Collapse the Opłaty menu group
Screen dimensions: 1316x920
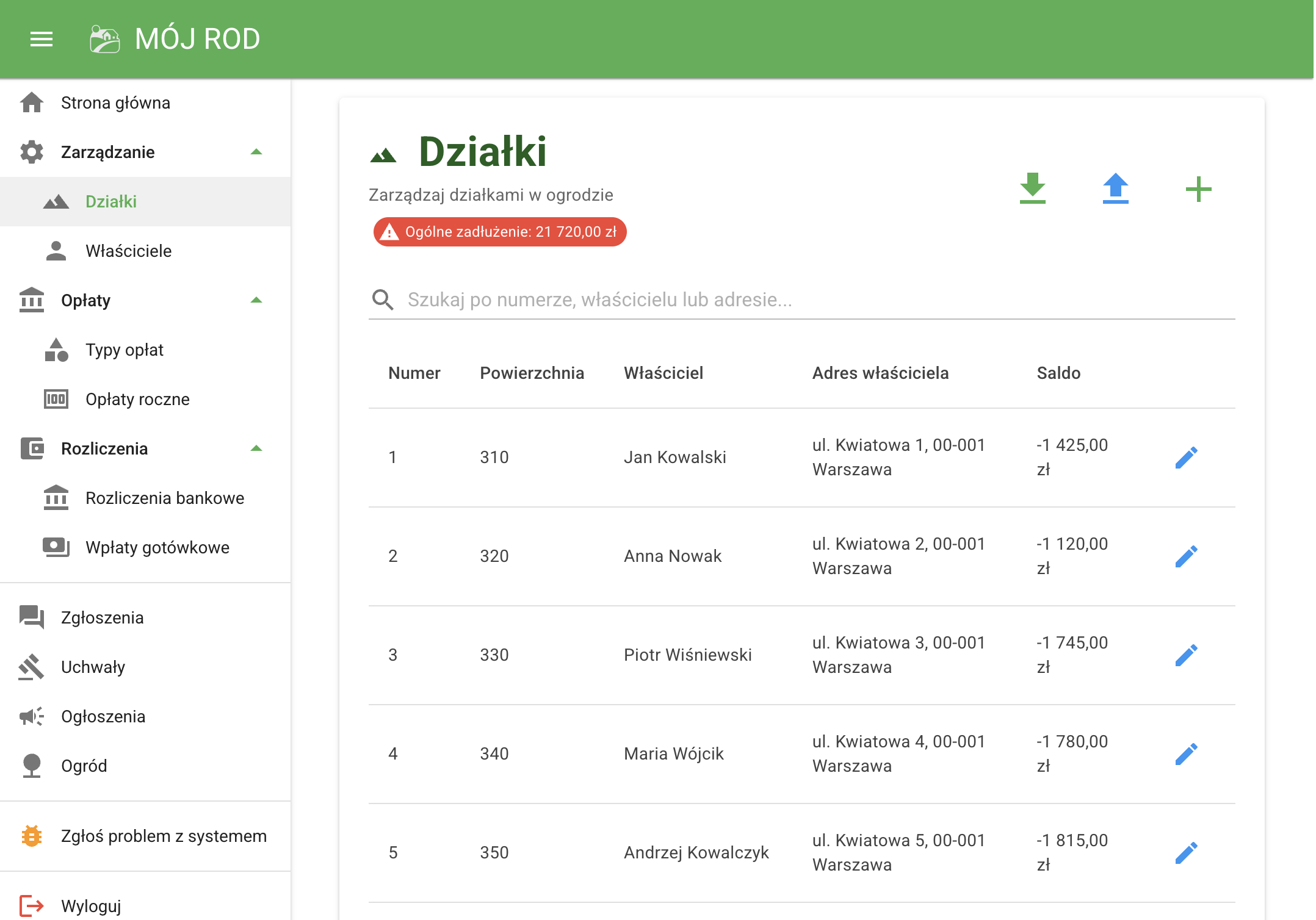point(256,300)
